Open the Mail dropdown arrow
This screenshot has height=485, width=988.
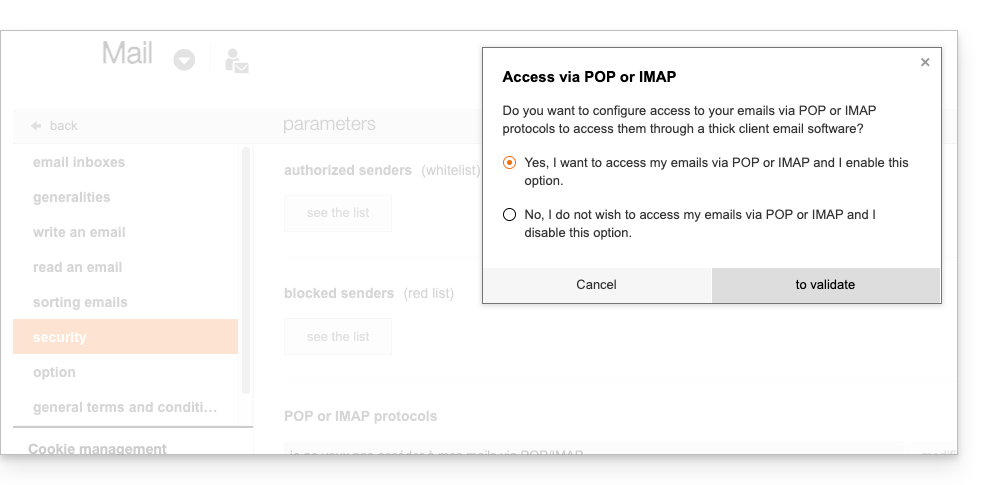184,60
